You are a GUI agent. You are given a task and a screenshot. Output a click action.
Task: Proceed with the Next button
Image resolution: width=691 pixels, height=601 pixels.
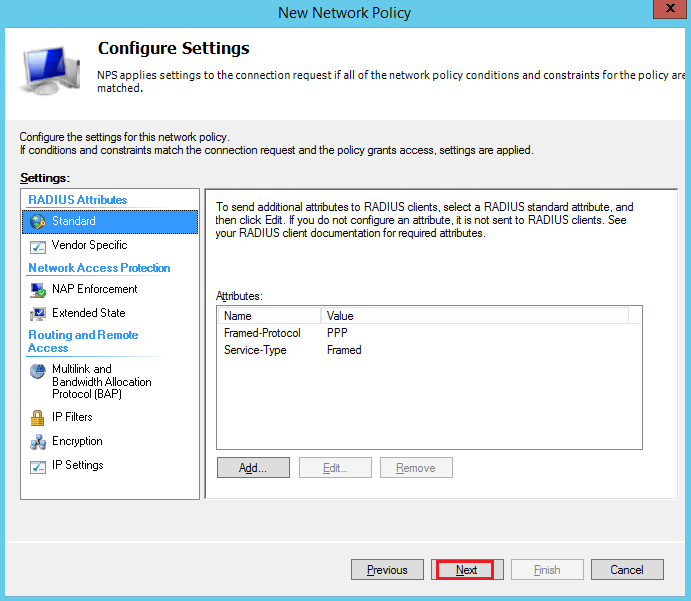(x=467, y=570)
